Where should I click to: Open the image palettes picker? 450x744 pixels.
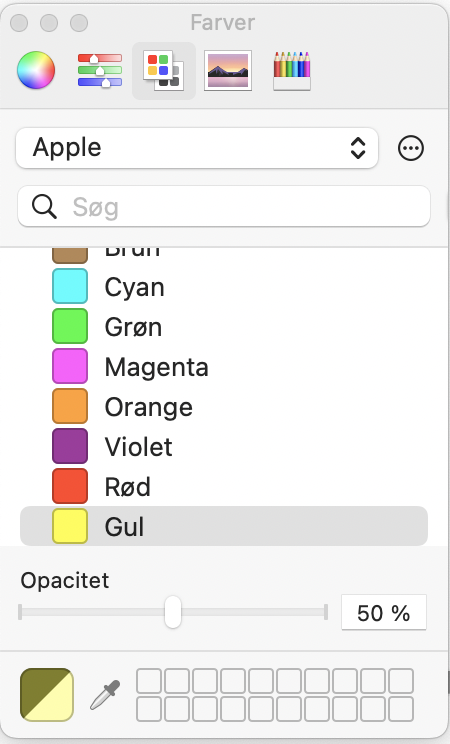tap(228, 71)
